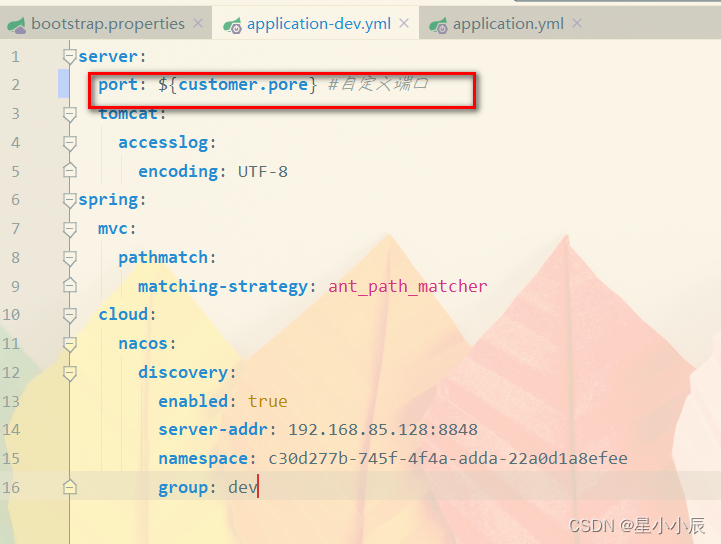This screenshot has height=544, width=721.
Task: Click the application.yml Spring icon
Action: (438, 25)
